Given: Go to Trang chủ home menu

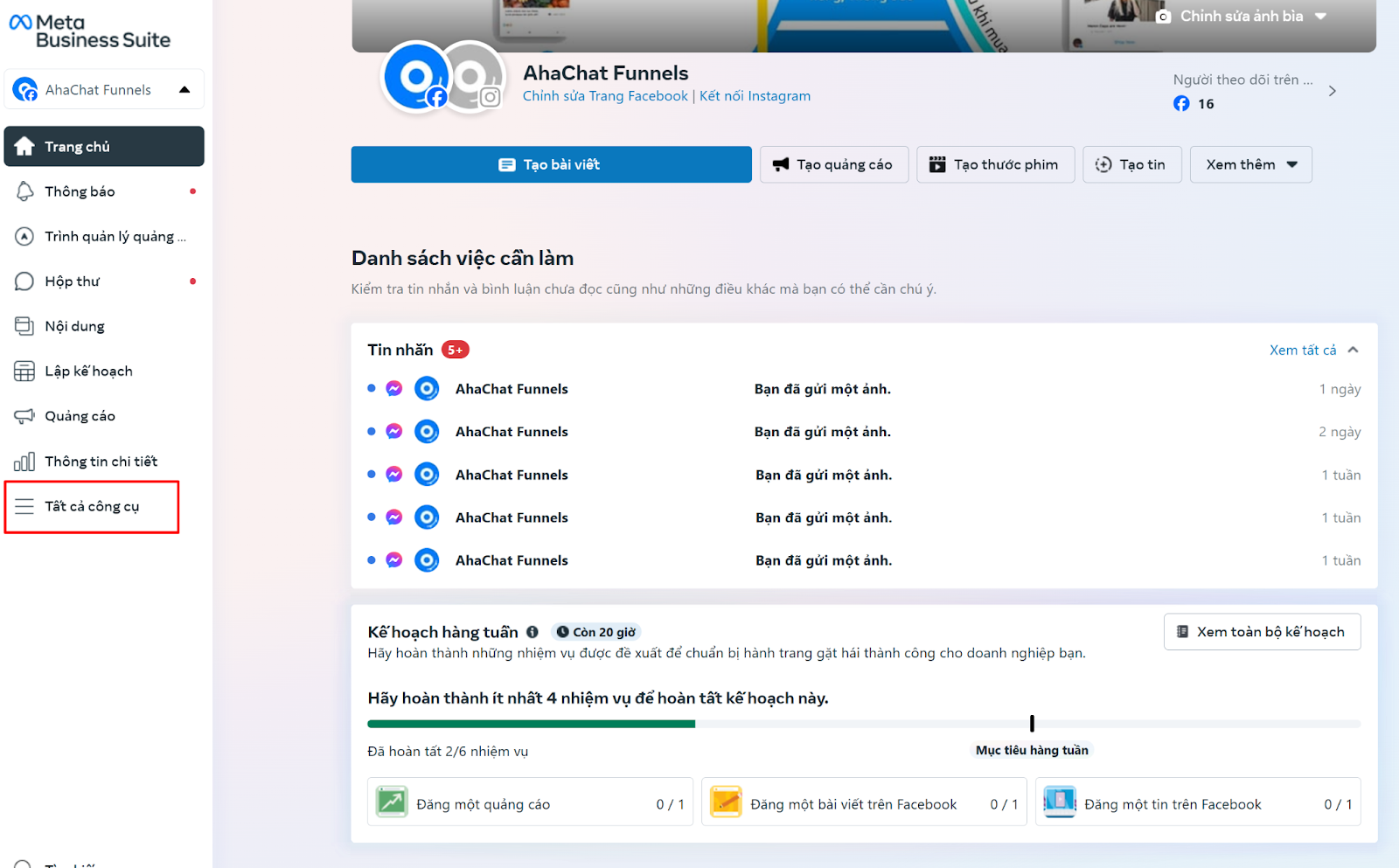Looking at the screenshot, I should pyautogui.click(x=104, y=146).
